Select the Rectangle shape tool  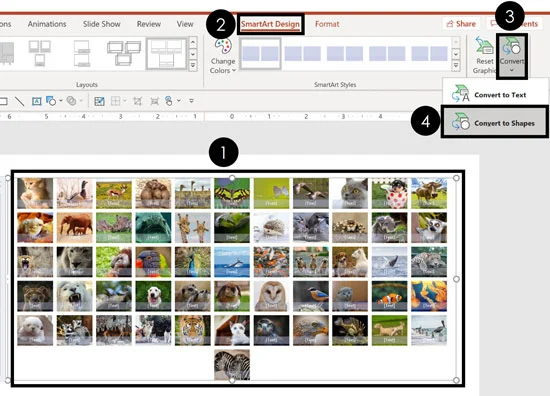click(x=3, y=101)
